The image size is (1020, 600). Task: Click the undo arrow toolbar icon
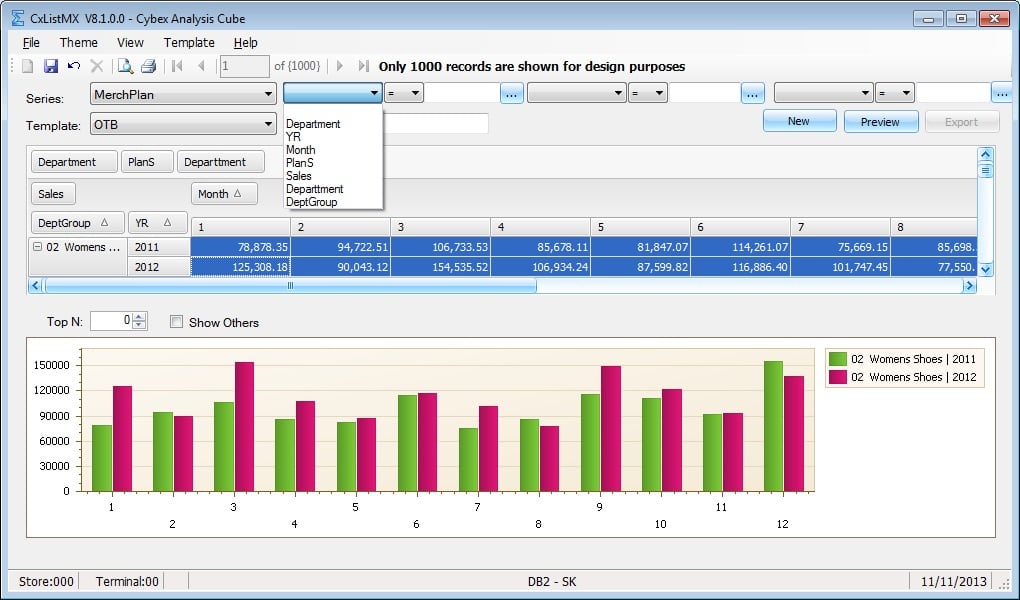(74, 66)
